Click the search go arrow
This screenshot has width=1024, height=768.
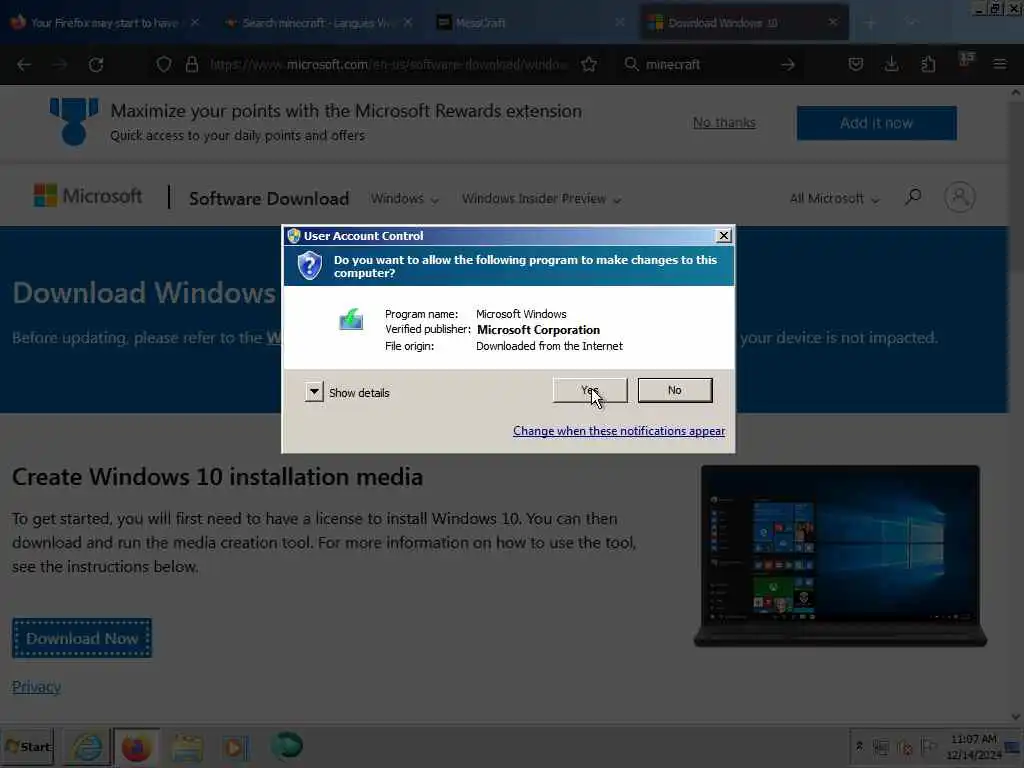(x=788, y=65)
